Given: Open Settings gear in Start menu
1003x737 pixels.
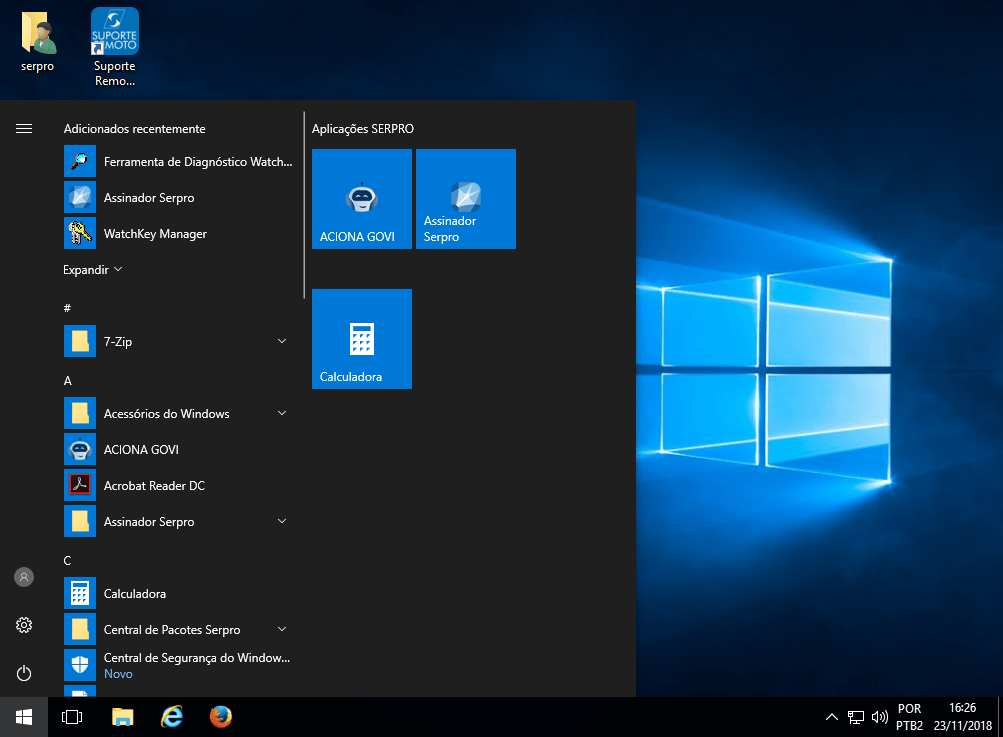Looking at the screenshot, I should click(x=24, y=625).
